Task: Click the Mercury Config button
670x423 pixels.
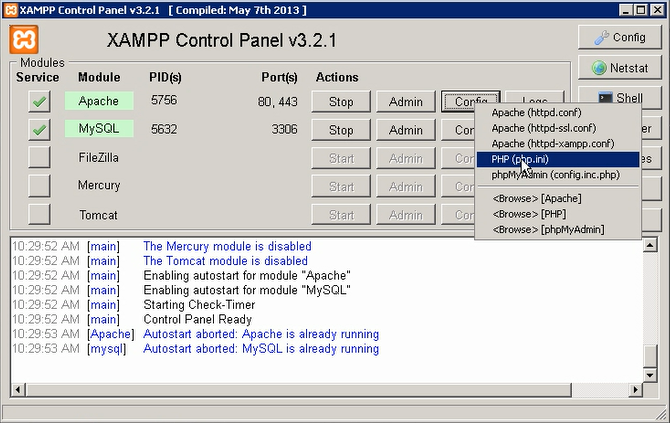Action: [x=458, y=186]
